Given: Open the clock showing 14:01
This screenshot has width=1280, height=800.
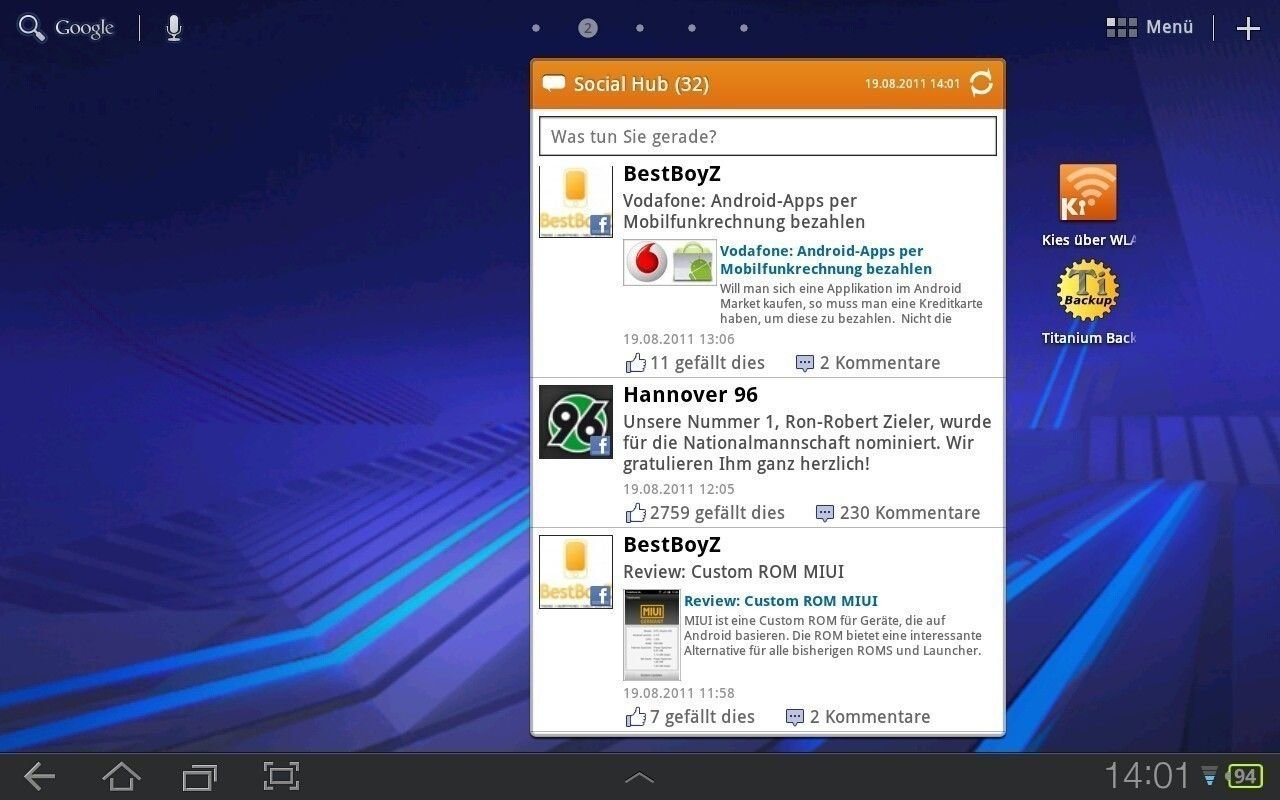Looking at the screenshot, I should tap(1147, 776).
